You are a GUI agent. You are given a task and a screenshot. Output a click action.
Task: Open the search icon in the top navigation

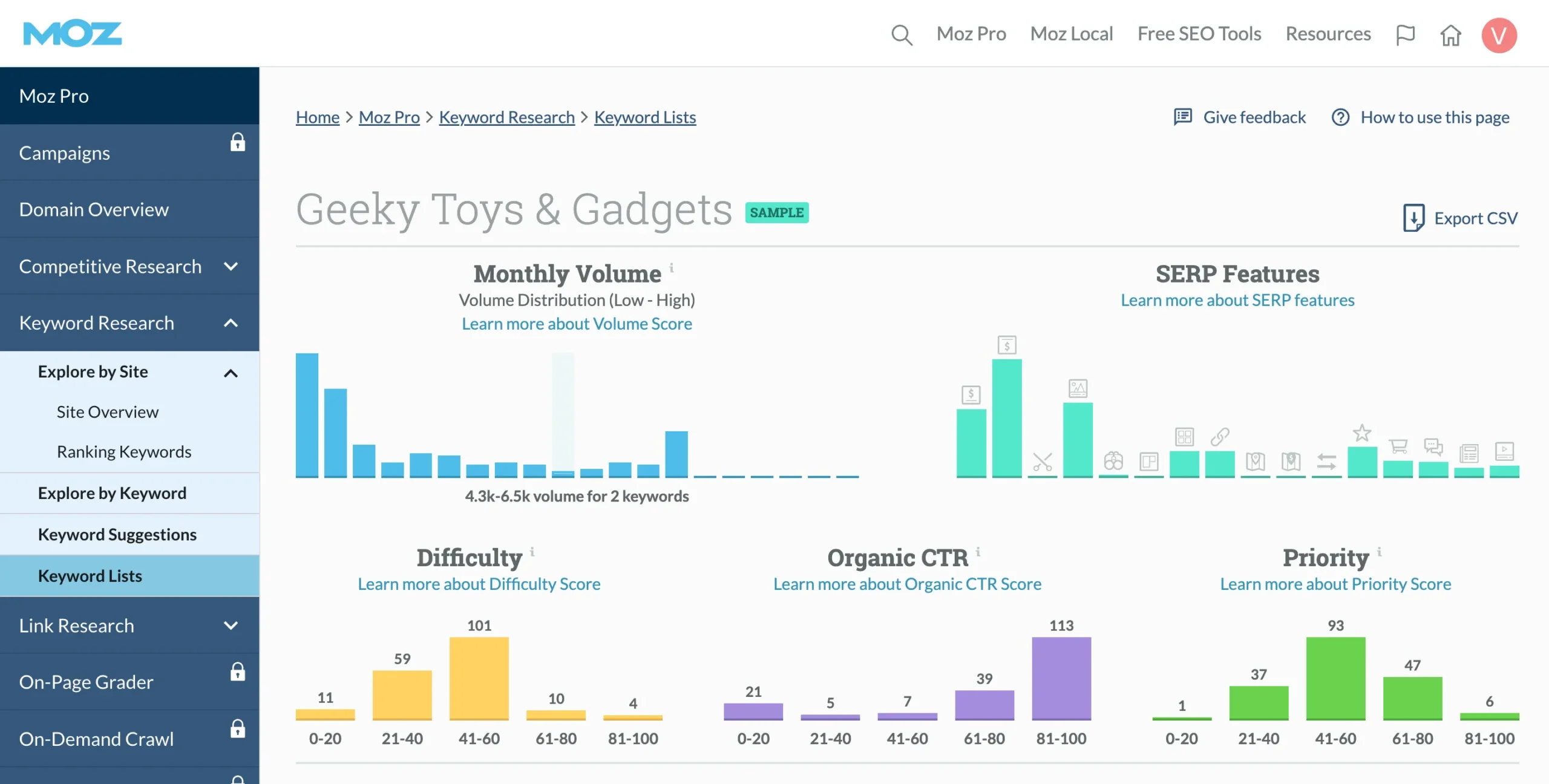click(x=902, y=34)
